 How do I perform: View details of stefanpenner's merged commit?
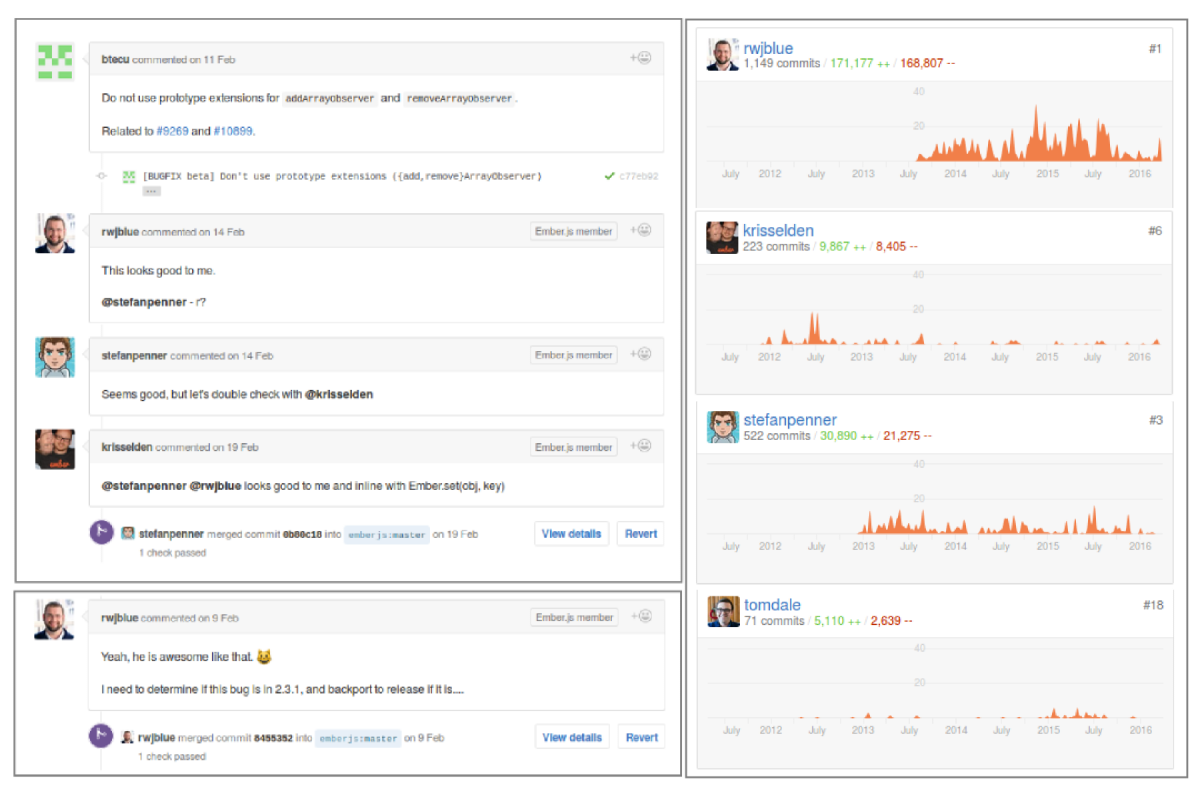click(x=571, y=534)
